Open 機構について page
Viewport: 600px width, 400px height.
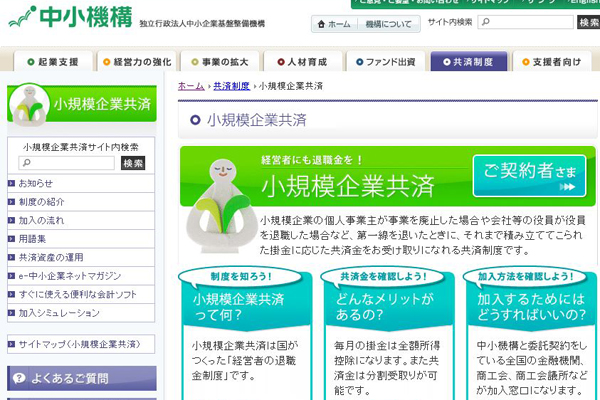point(388,24)
